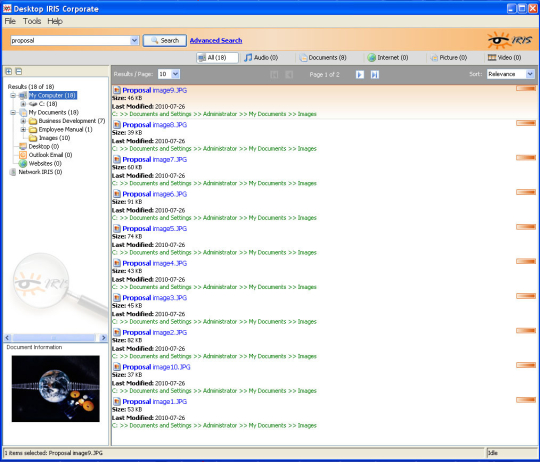The image size is (540, 462).
Task: Open the Help menu
Action: 55,21
